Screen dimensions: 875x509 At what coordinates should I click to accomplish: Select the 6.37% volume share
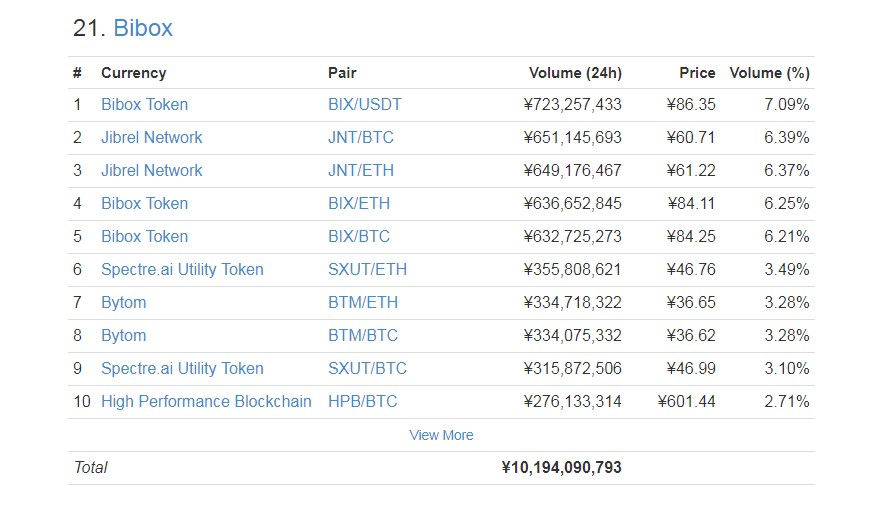tap(787, 170)
